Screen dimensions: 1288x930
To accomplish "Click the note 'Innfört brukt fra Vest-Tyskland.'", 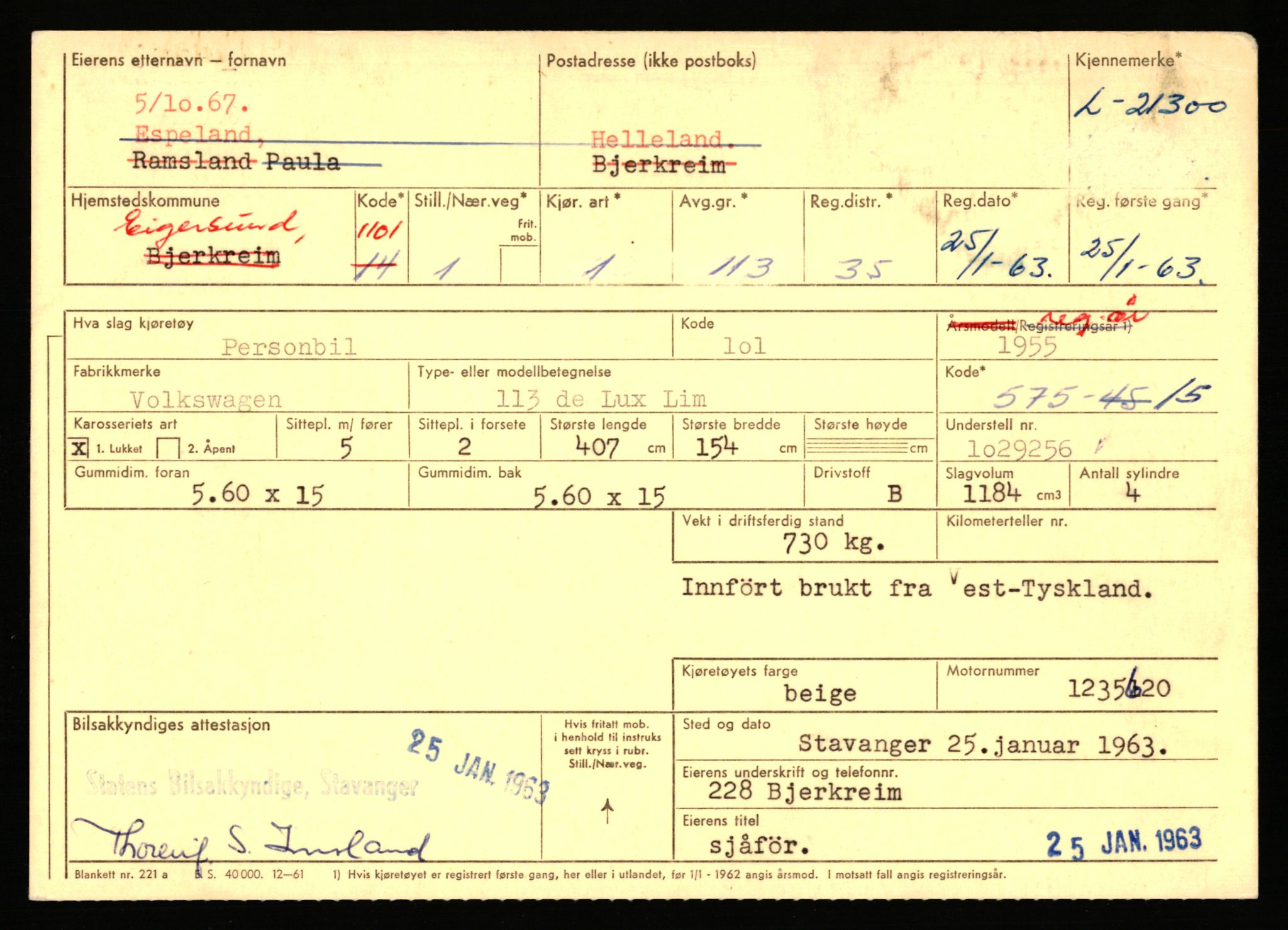I will point(918,588).
